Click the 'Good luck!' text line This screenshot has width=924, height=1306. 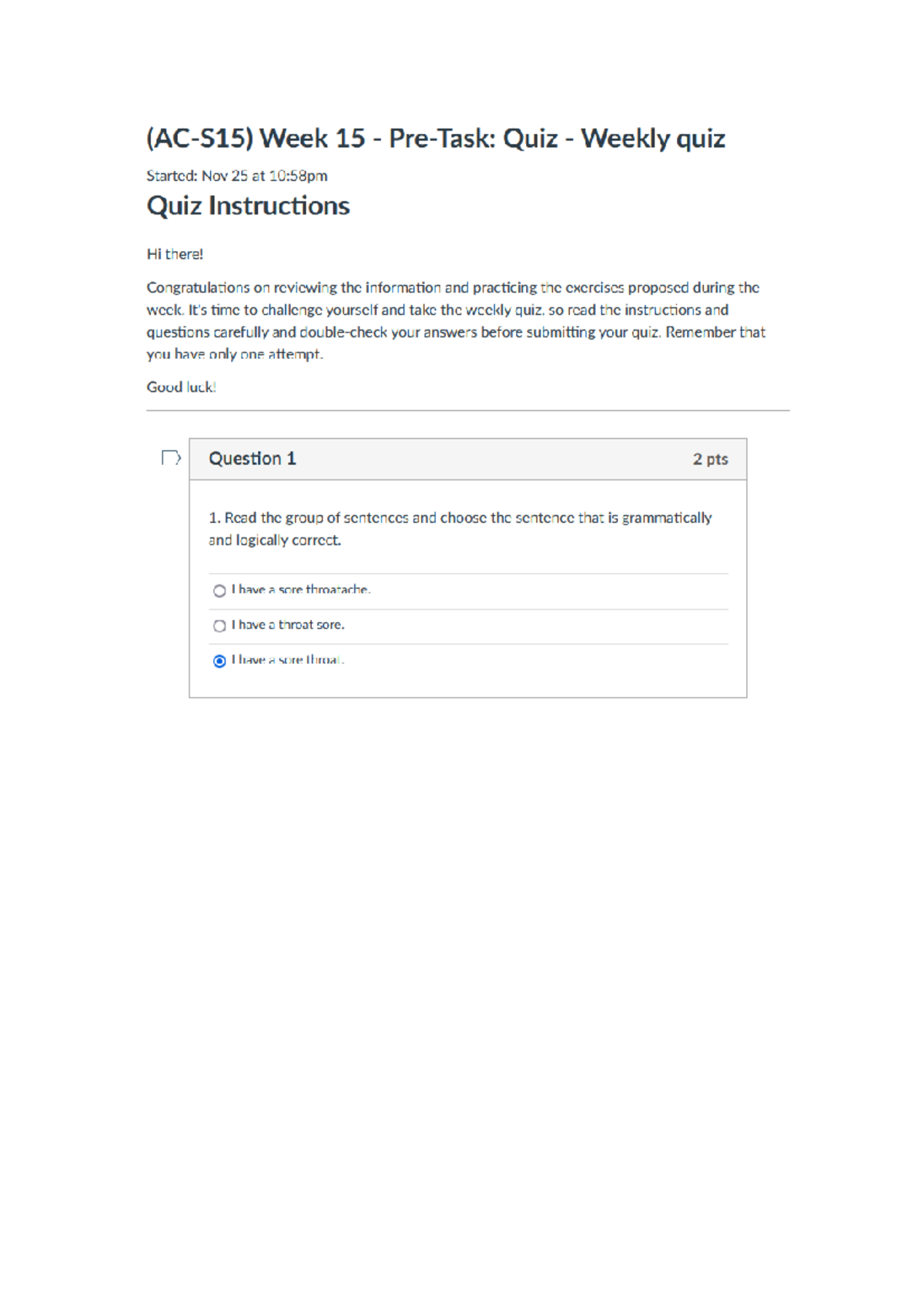coord(182,389)
